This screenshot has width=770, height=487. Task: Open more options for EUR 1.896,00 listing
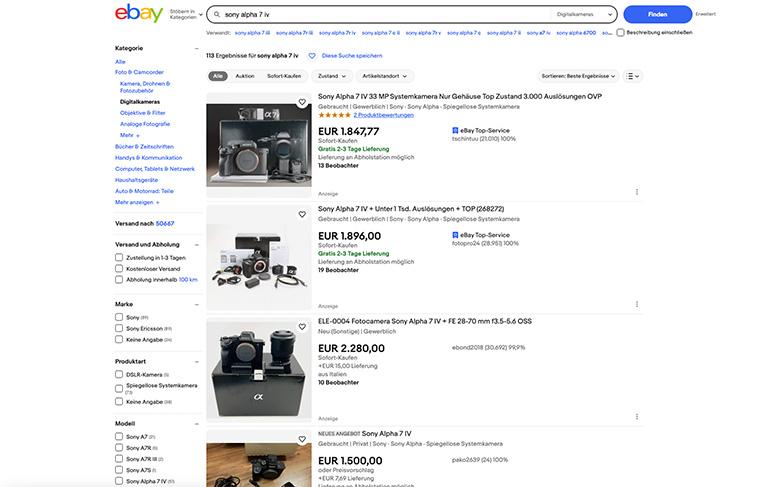coord(637,304)
